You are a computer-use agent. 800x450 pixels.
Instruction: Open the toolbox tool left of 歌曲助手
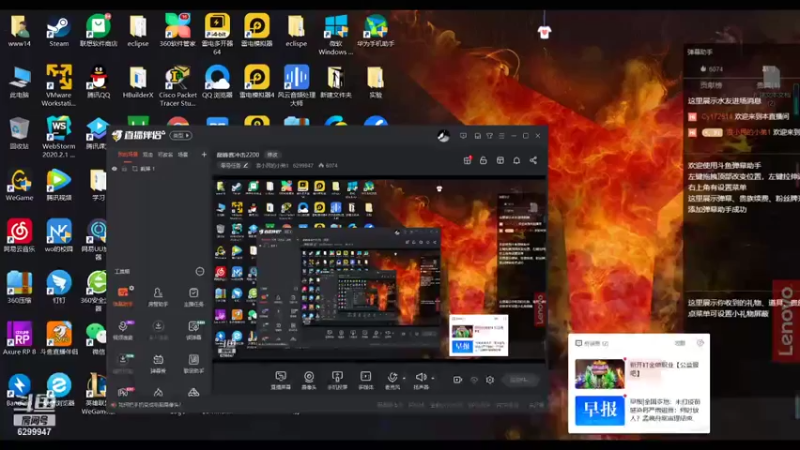pyautogui.click(x=158, y=363)
